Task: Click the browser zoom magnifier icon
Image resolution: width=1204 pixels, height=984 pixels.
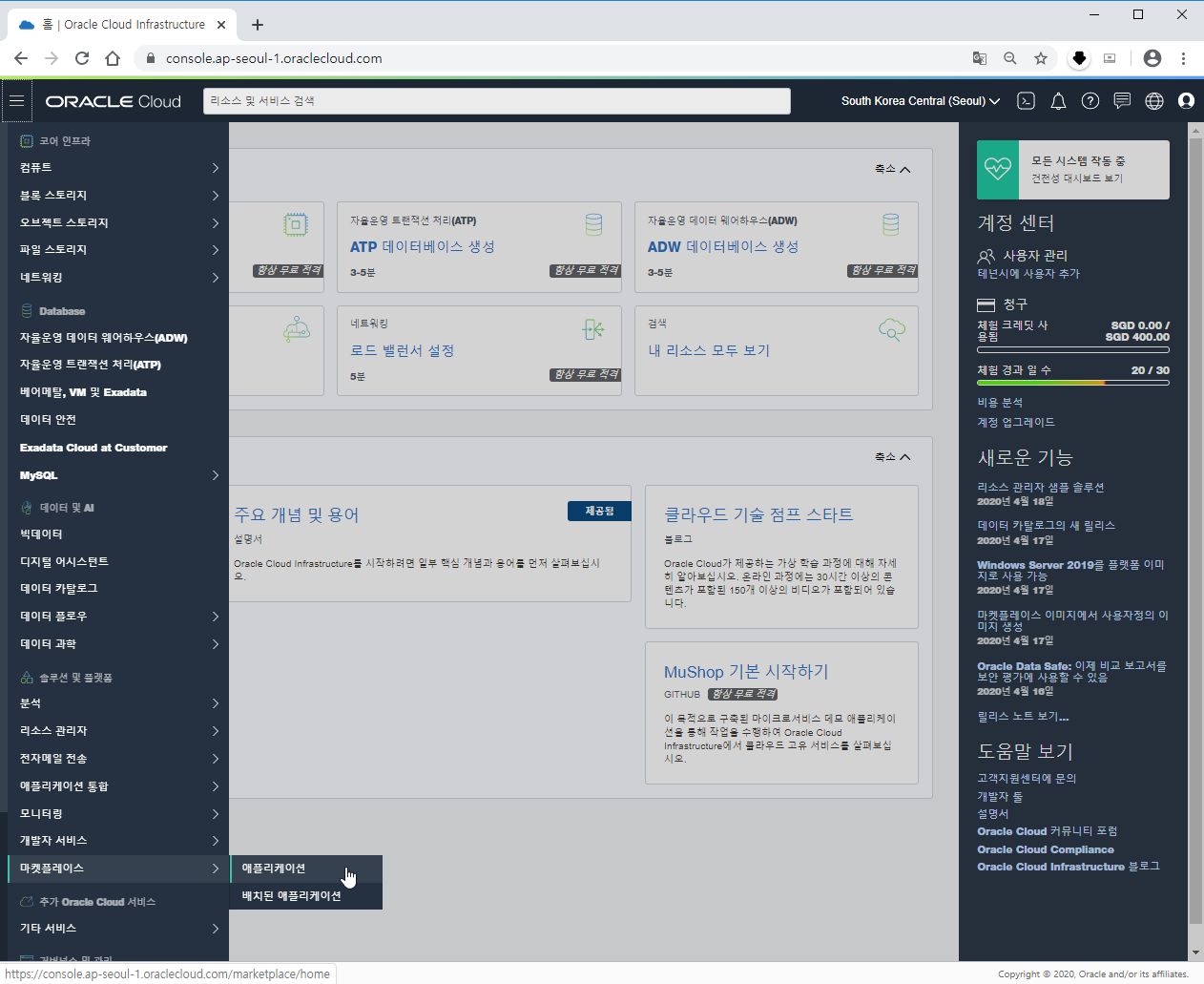Action: (1010, 58)
